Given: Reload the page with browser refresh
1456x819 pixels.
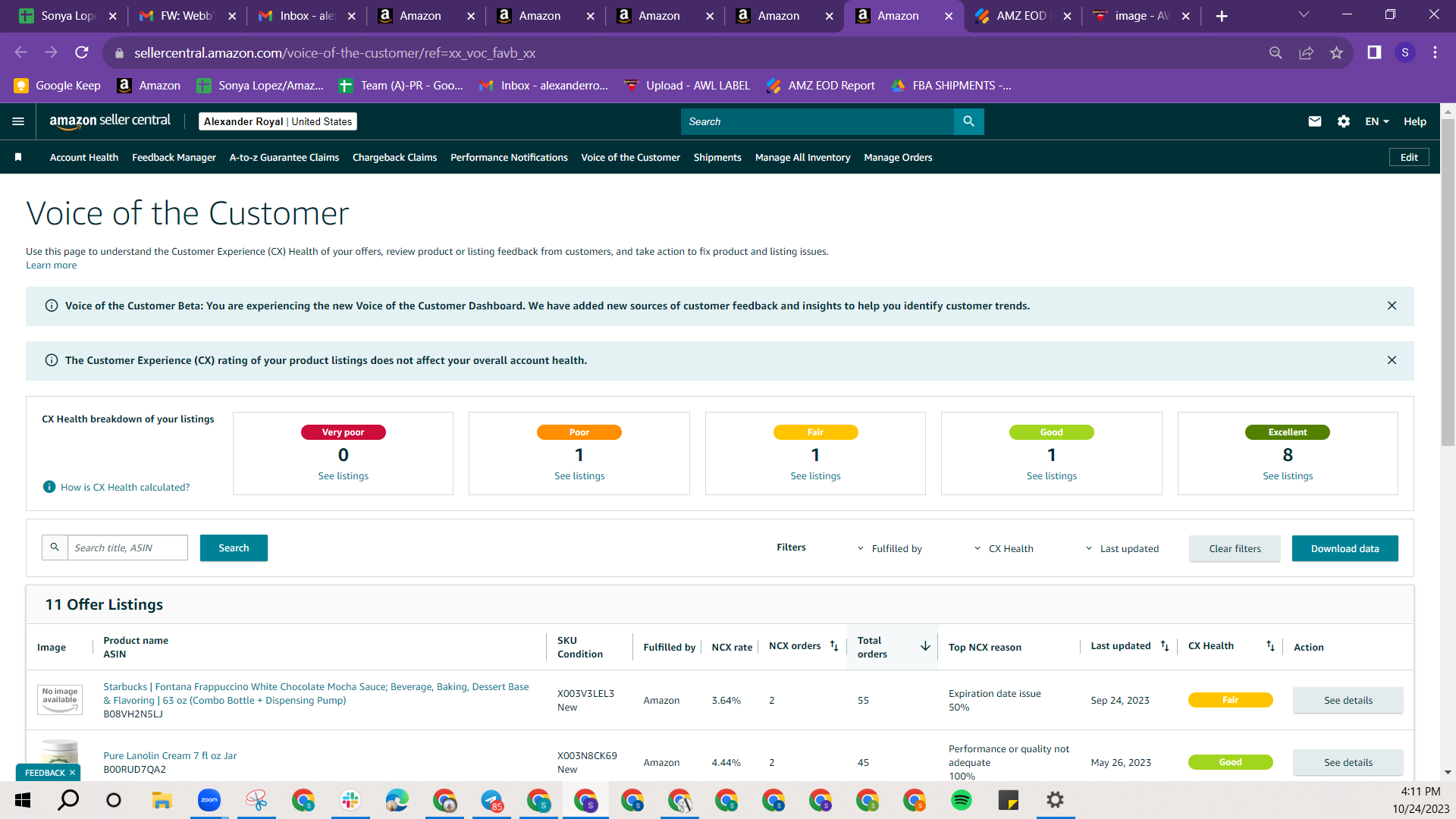Looking at the screenshot, I should pos(82,52).
